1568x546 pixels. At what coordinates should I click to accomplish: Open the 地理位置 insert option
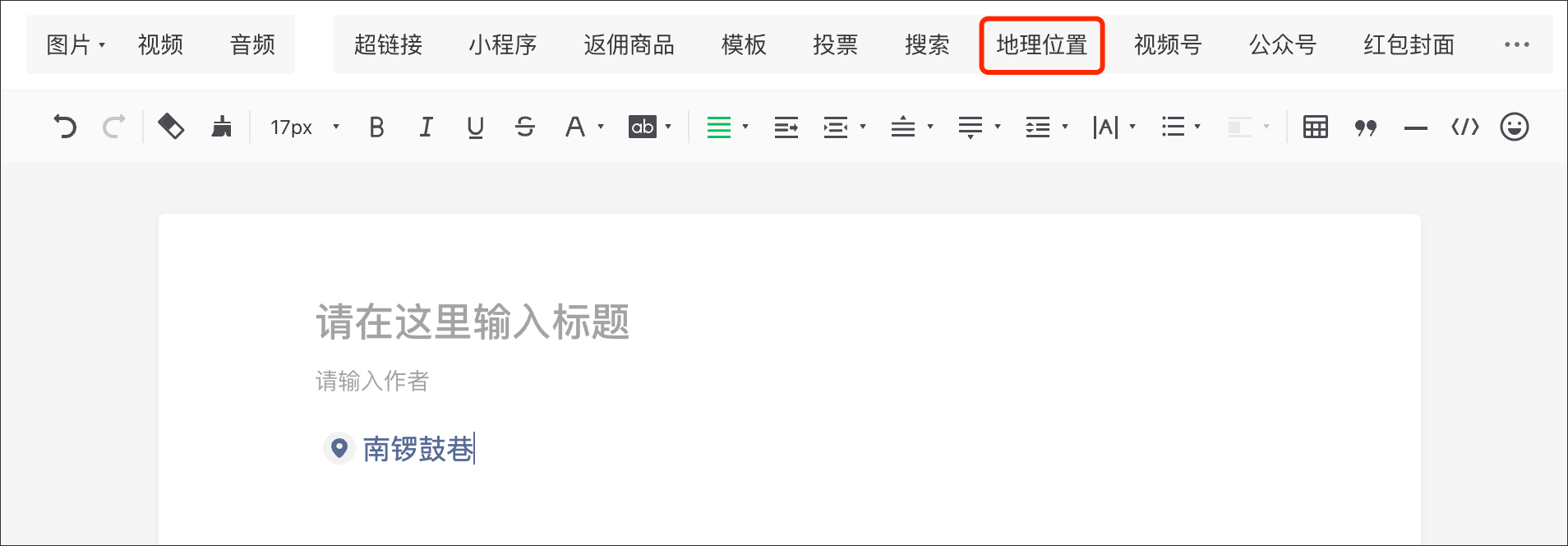pos(1041,45)
